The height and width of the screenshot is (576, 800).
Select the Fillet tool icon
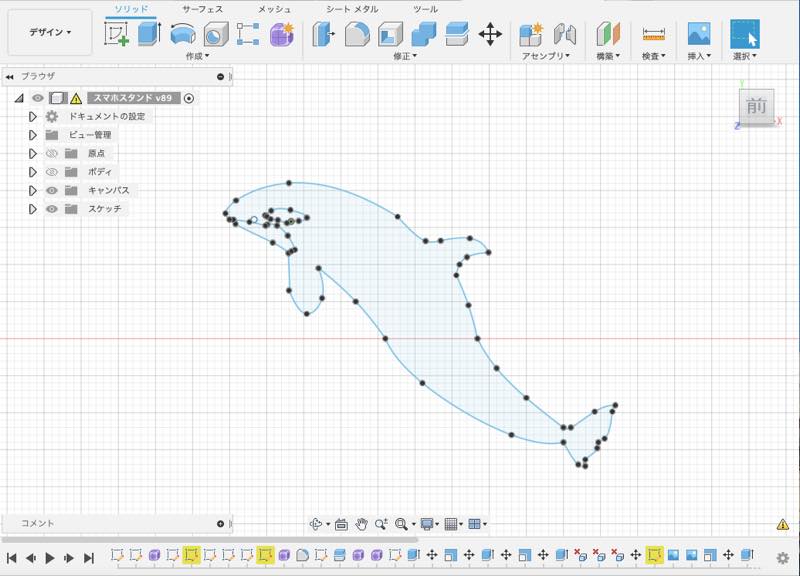(x=357, y=34)
